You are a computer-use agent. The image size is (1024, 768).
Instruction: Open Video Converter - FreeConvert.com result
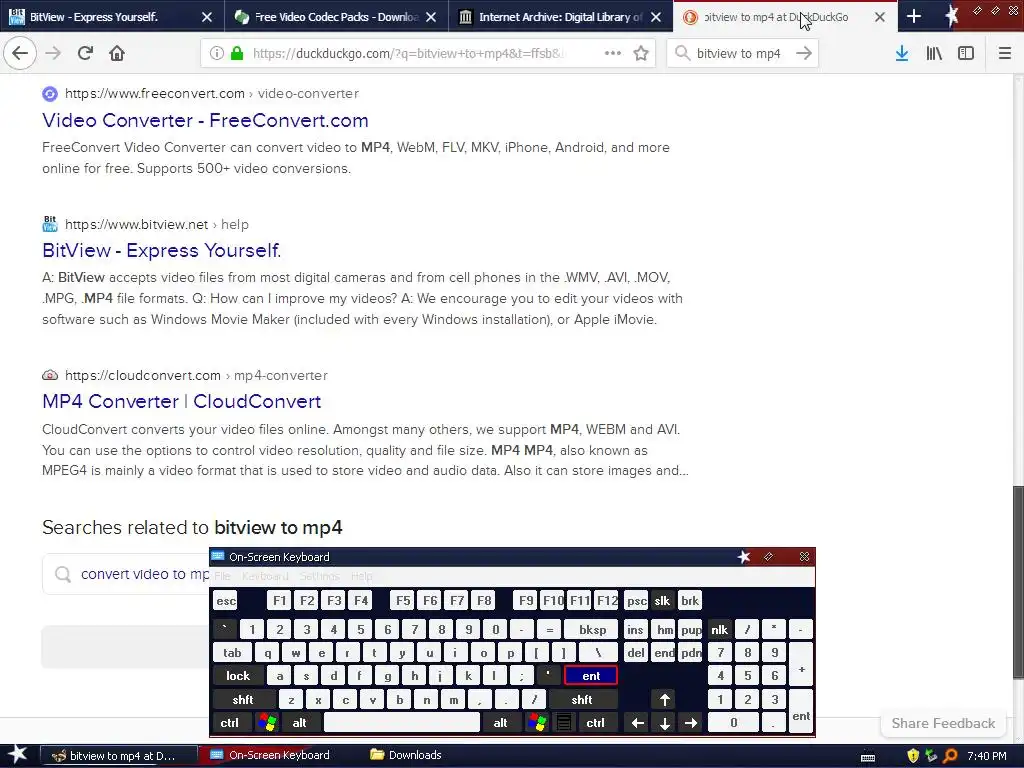tap(205, 120)
